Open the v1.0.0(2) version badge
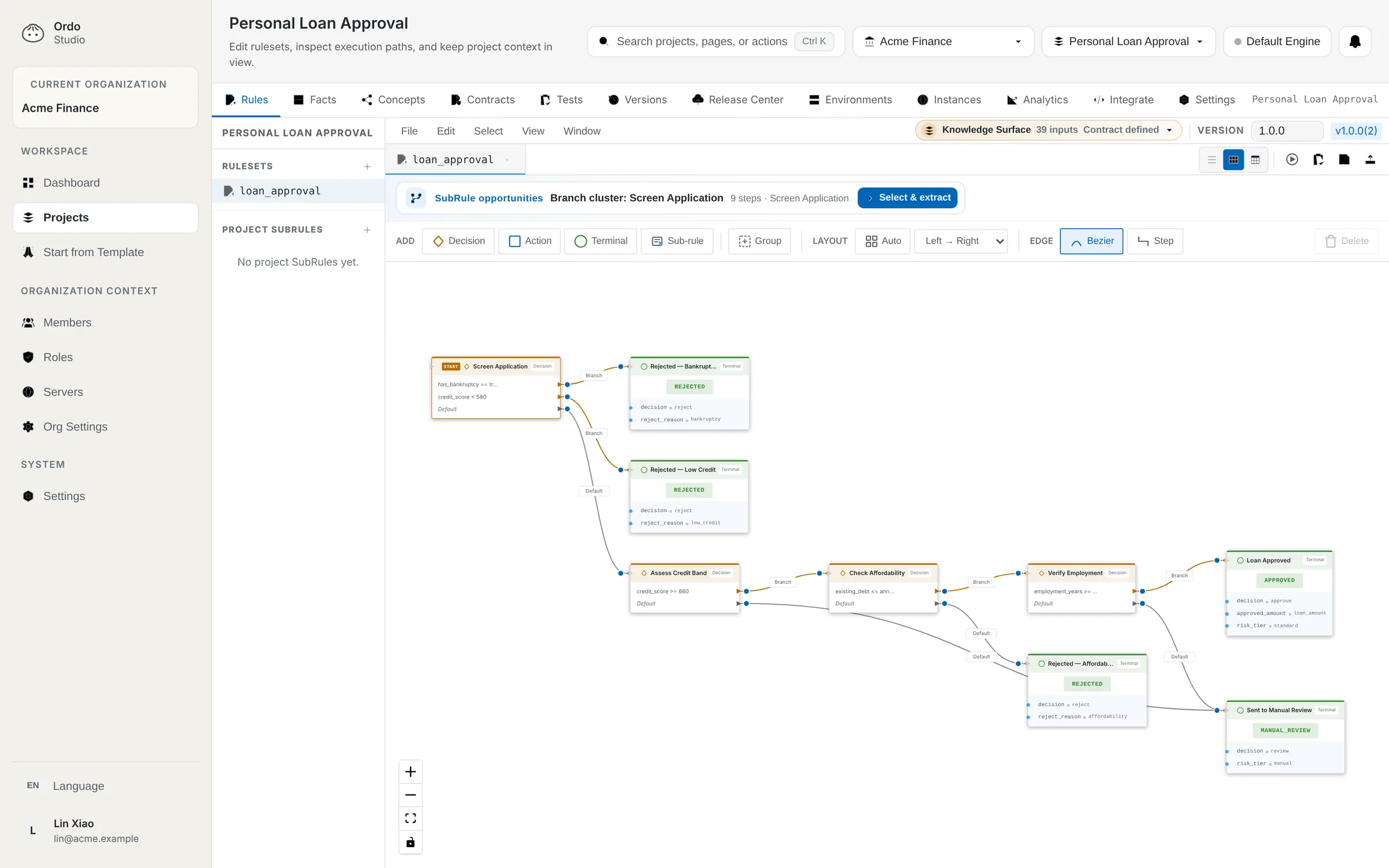Viewport: 1389px width, 868px height. click(1356, 131)
